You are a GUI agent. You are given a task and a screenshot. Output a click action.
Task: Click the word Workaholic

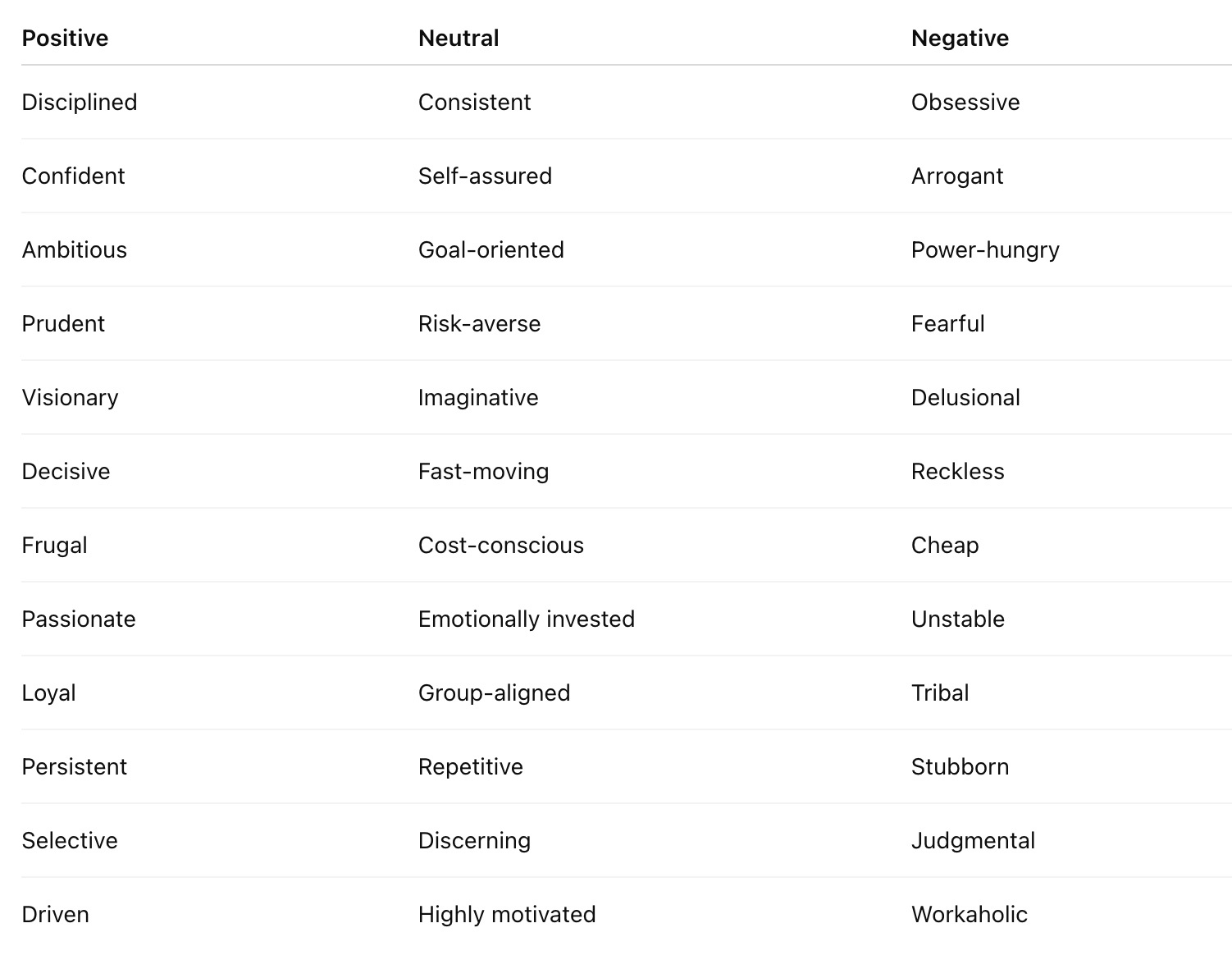click(x=969, y=915)
